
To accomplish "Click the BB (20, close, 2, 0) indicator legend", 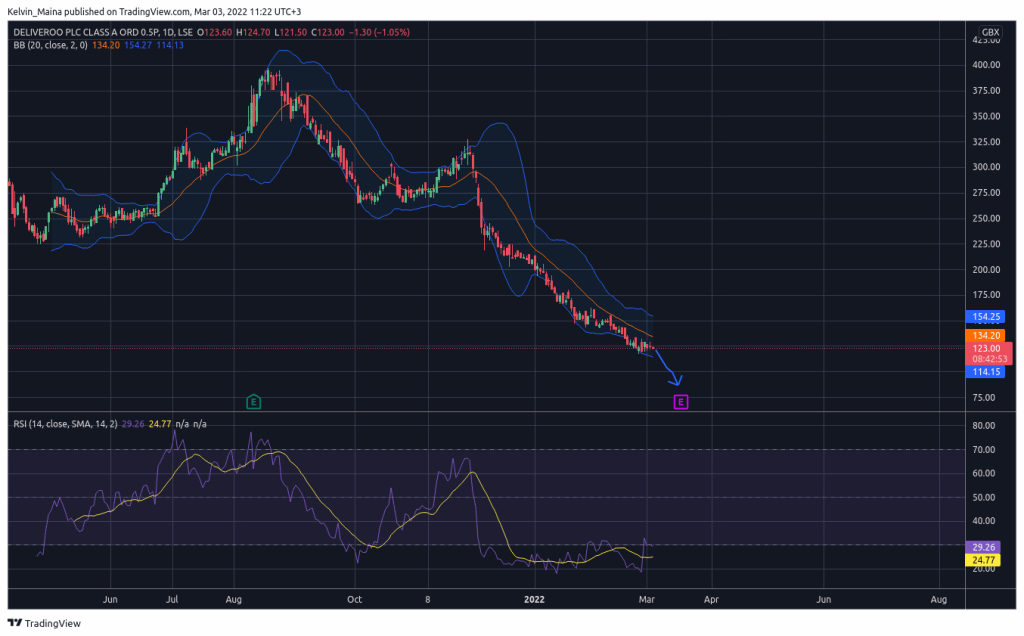I will [50, 45].
